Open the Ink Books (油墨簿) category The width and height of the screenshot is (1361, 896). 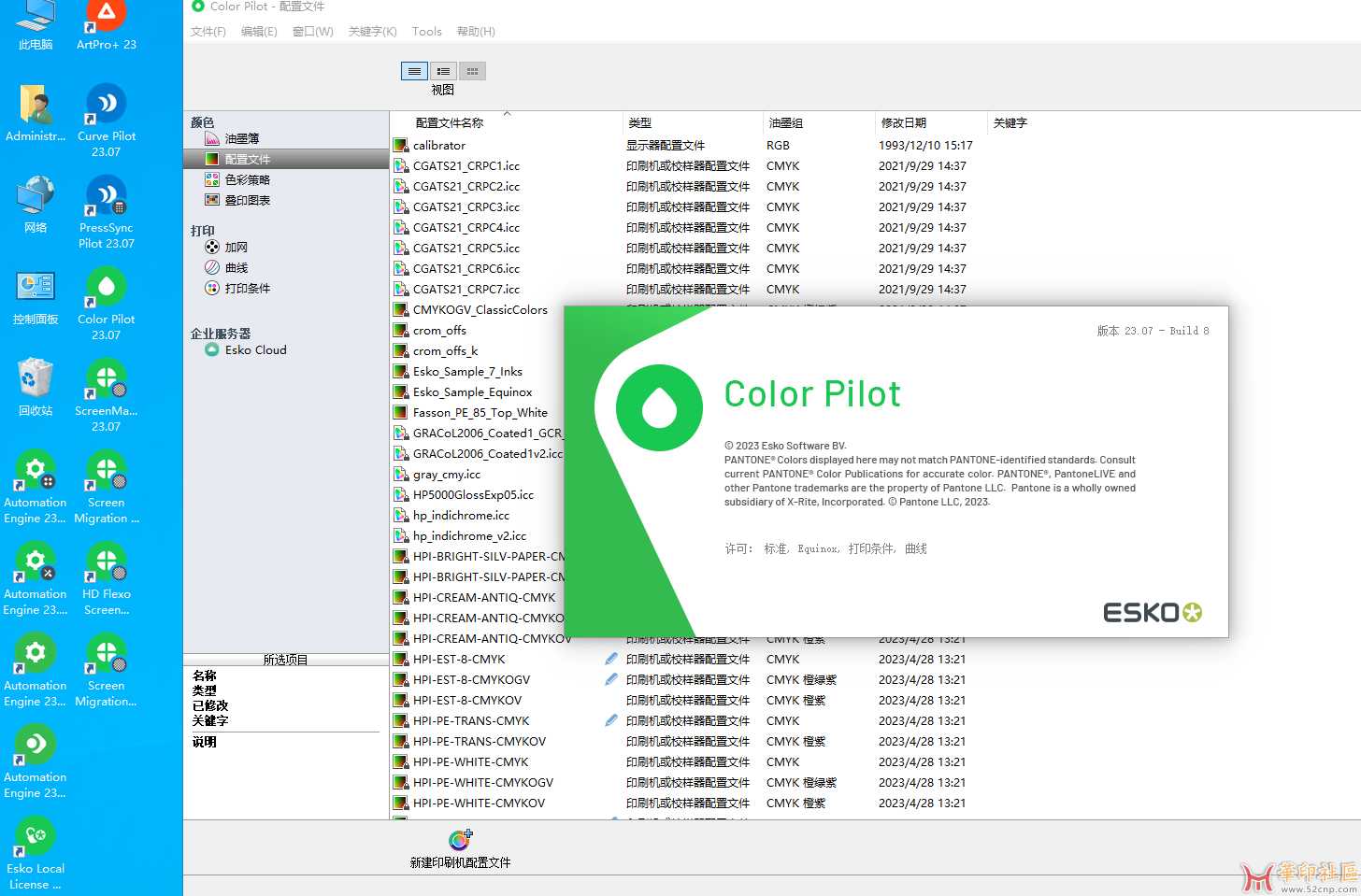[242, 138]
